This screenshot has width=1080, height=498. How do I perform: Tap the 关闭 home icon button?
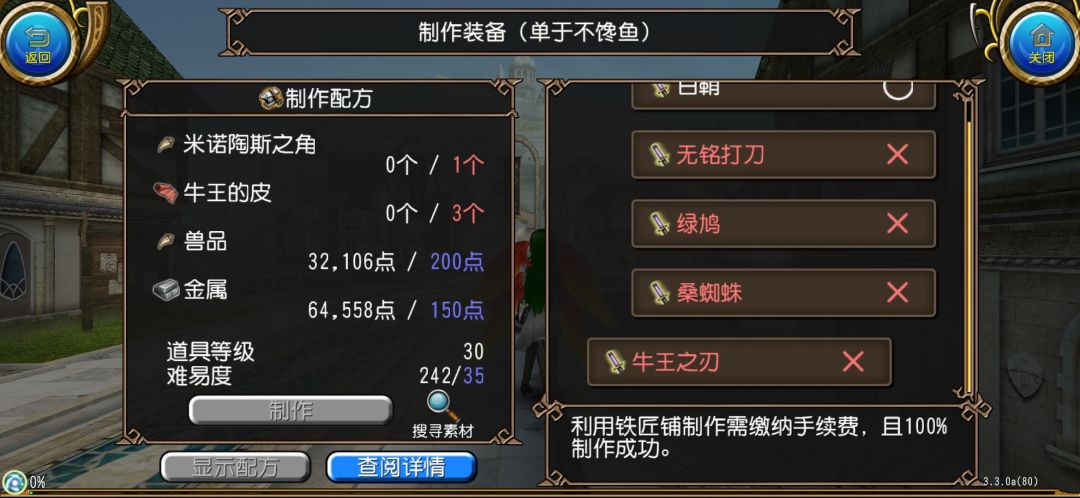click(1041, 42)
